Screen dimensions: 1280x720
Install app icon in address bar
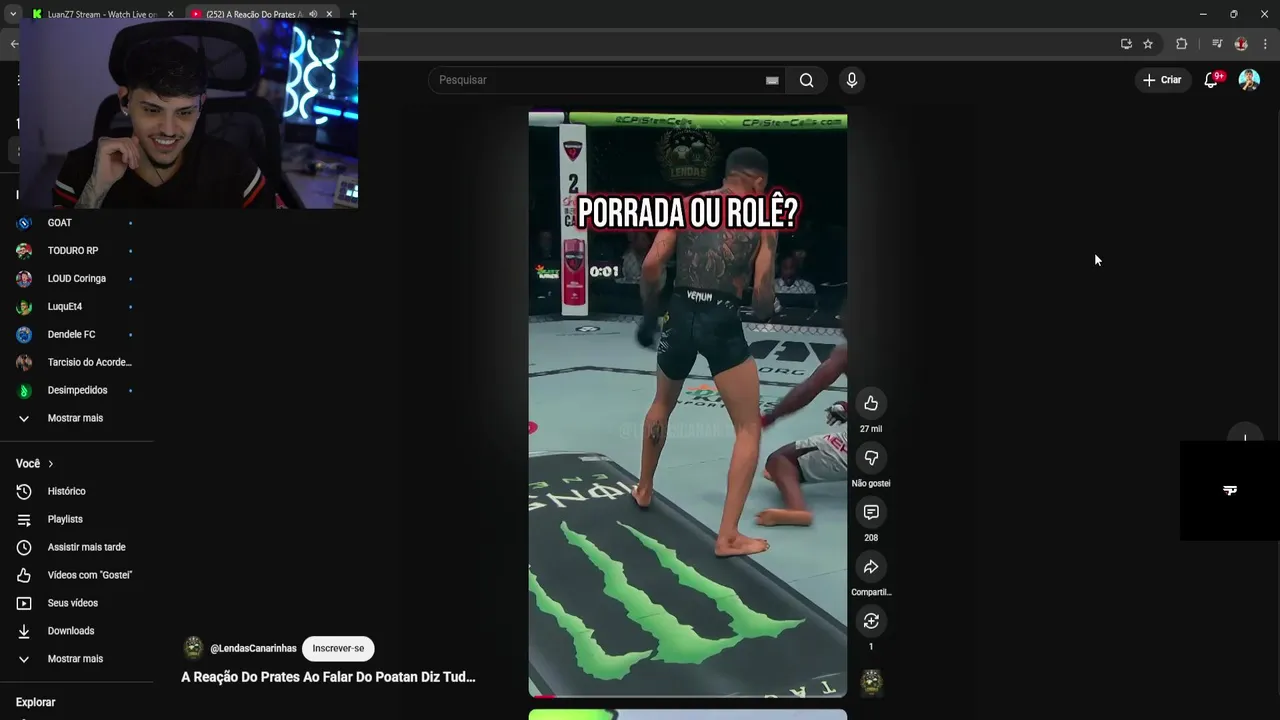tap(1126, 44)
